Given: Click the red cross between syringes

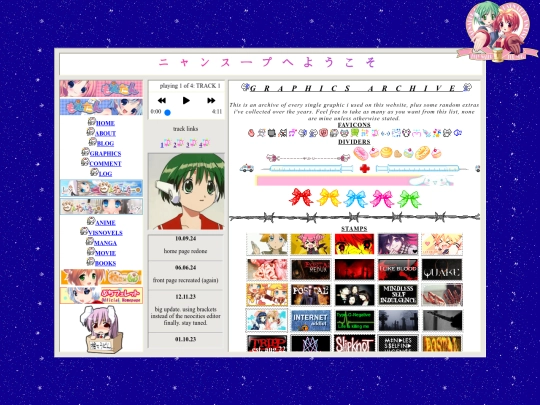Looking at the screenshot, I should tap(365, 169).
